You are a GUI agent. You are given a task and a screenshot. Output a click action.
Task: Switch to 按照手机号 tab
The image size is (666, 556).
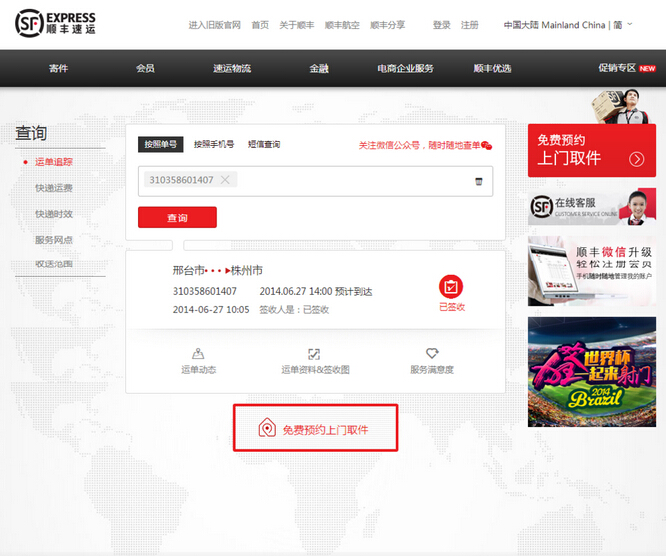[214, 144]
